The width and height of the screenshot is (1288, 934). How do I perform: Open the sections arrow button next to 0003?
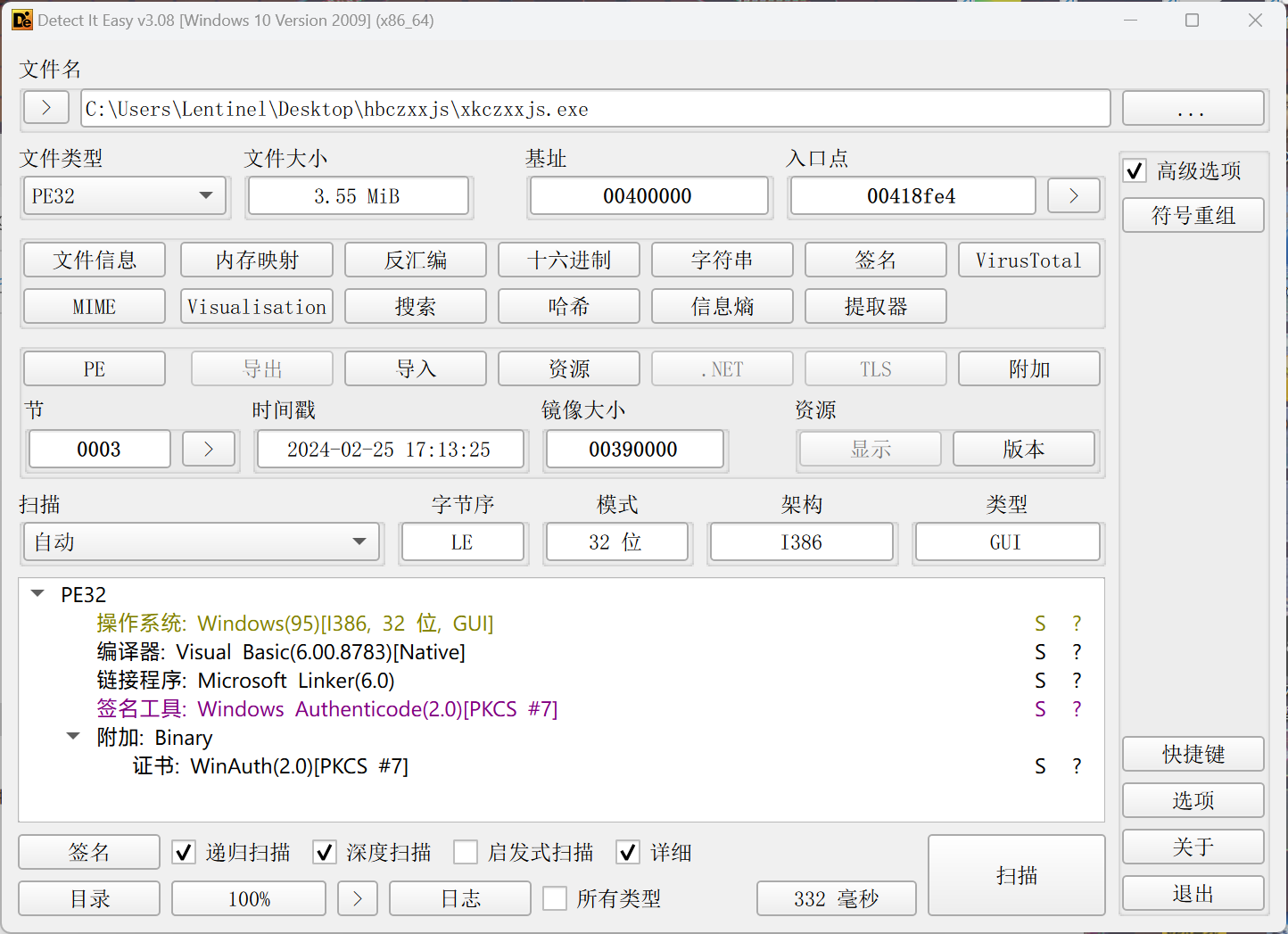coord(209,449)
